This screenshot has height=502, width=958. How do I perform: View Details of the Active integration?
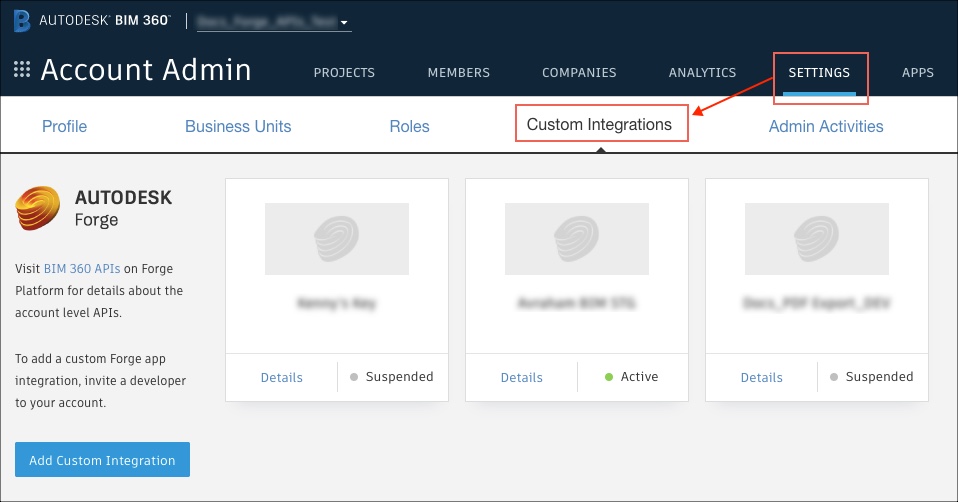pyautogui.click(x=522, y=378)
